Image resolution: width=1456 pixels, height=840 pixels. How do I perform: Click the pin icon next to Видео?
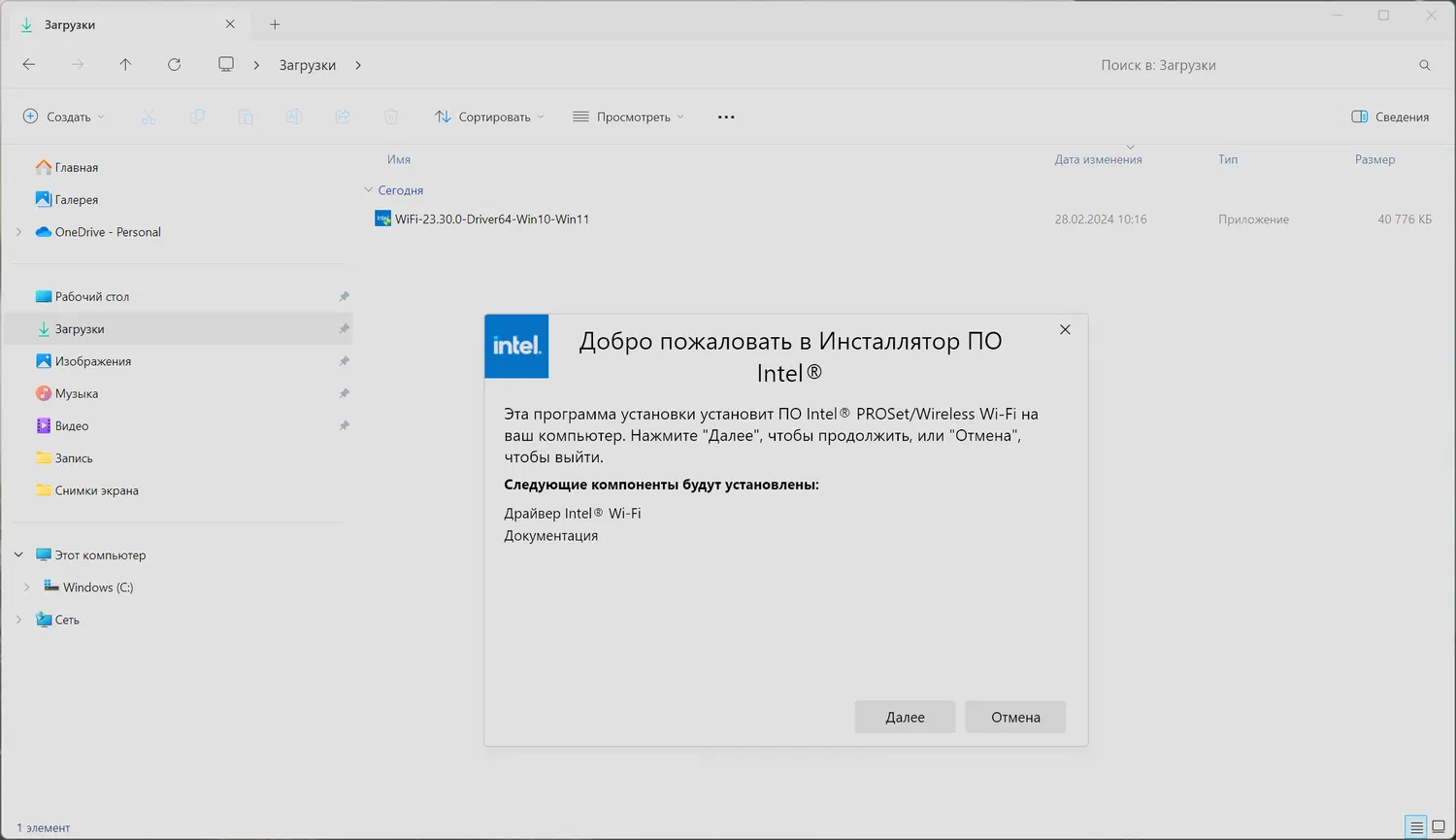tap(344, 425)
